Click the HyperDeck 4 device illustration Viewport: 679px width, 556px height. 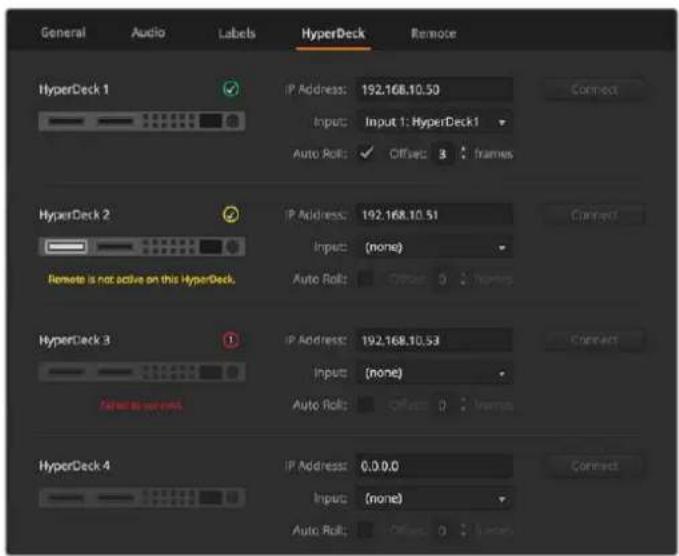click(x=142, y=497)
